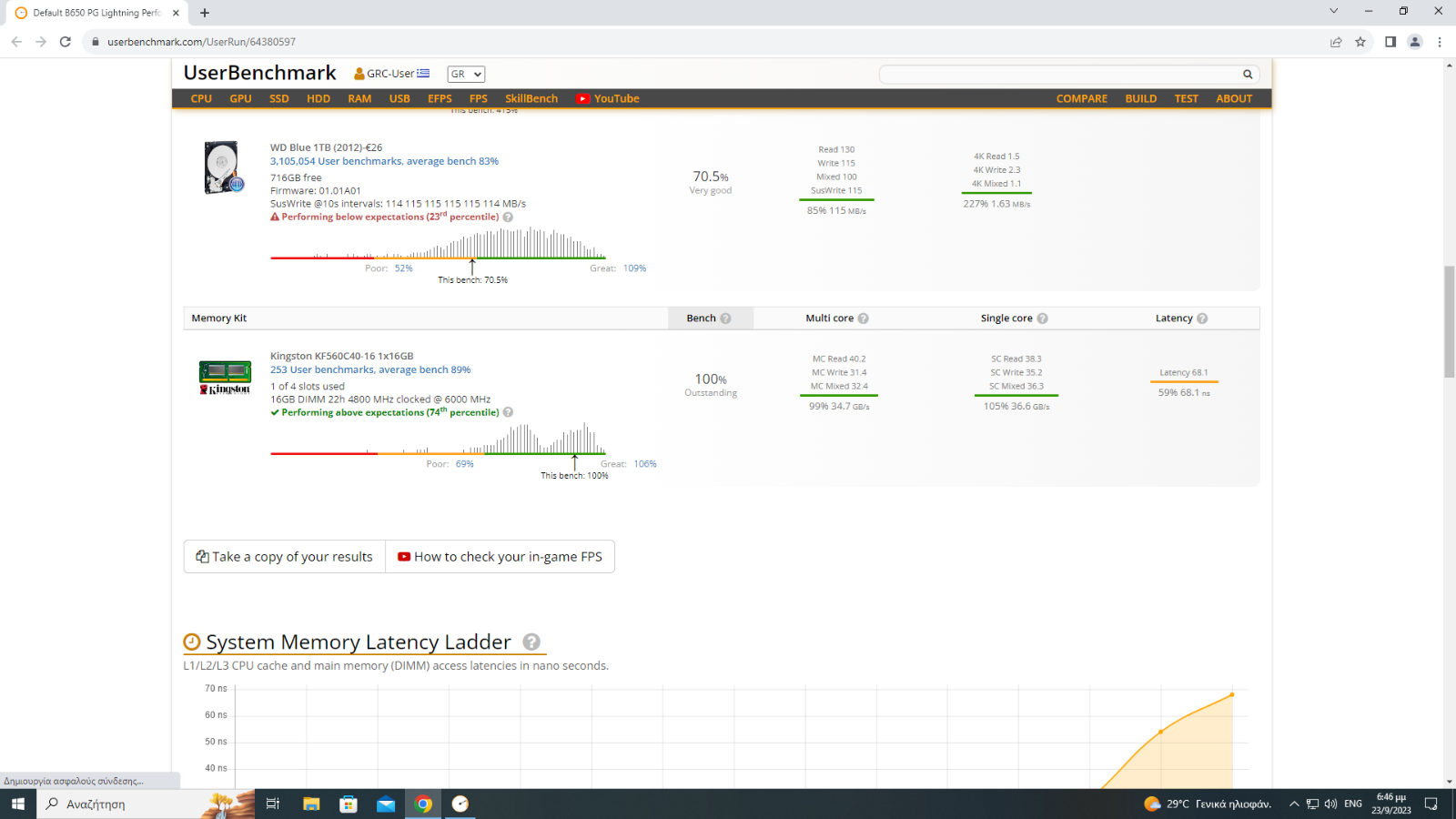1456x819 pixels.
Task: Open 253 User benchmarks link
Action: pos(370,369)
